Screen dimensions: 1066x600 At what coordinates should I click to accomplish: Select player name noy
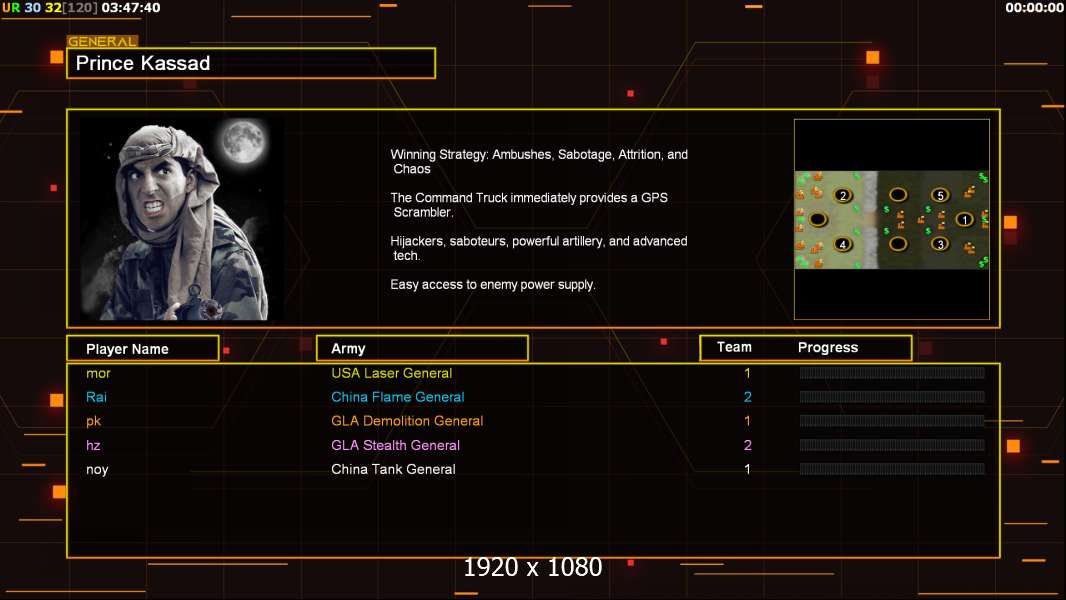point(97,470)
